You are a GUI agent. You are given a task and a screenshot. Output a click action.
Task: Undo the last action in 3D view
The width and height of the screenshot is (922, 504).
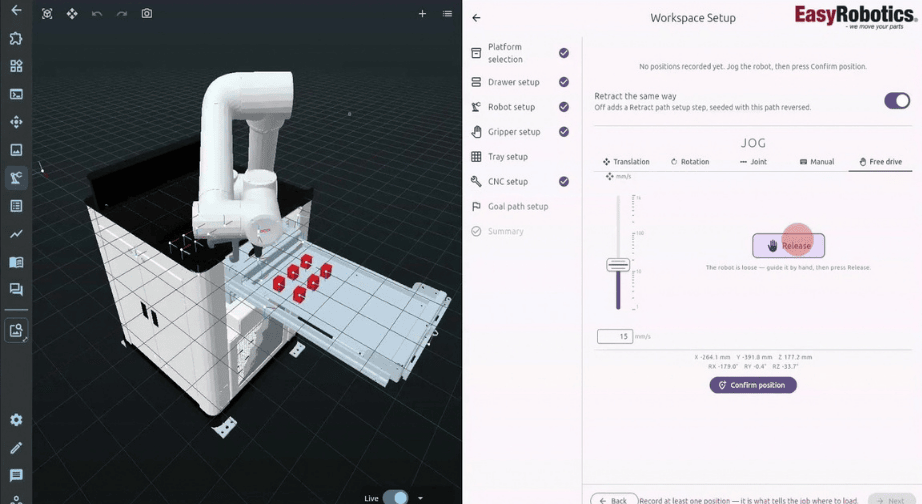pyautogui.click(x=97, y=14)
